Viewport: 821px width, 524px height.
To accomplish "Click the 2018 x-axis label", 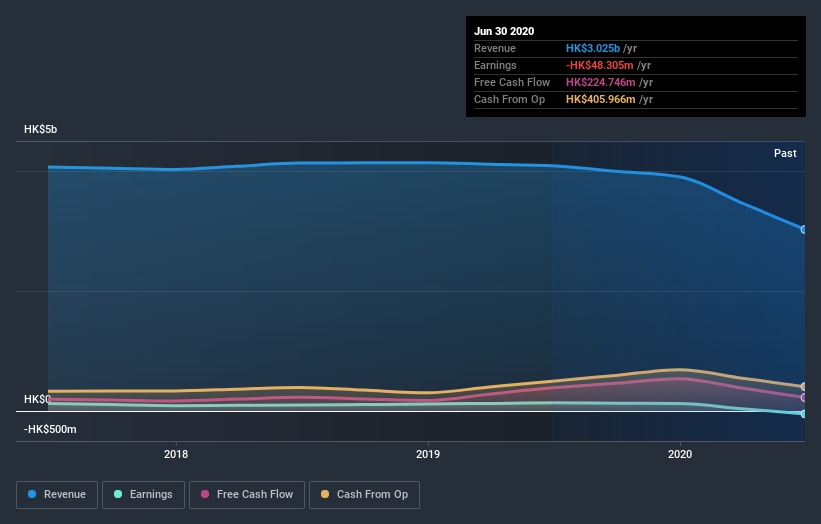I will tap(176, 454).
